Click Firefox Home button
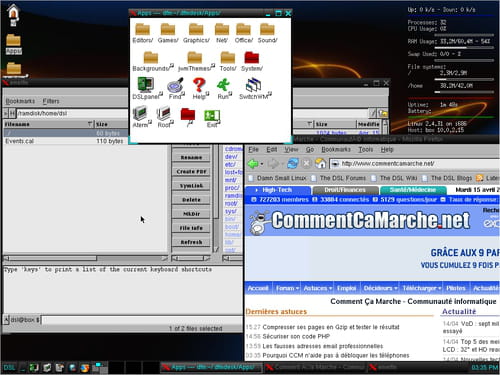Image resolution: width=500 pixels, height=375 pixels. [x=320, y=164]
